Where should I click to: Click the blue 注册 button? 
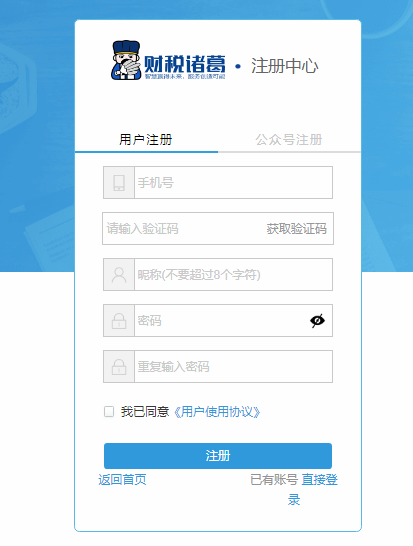pyautogui.click(x=218, y=456)
